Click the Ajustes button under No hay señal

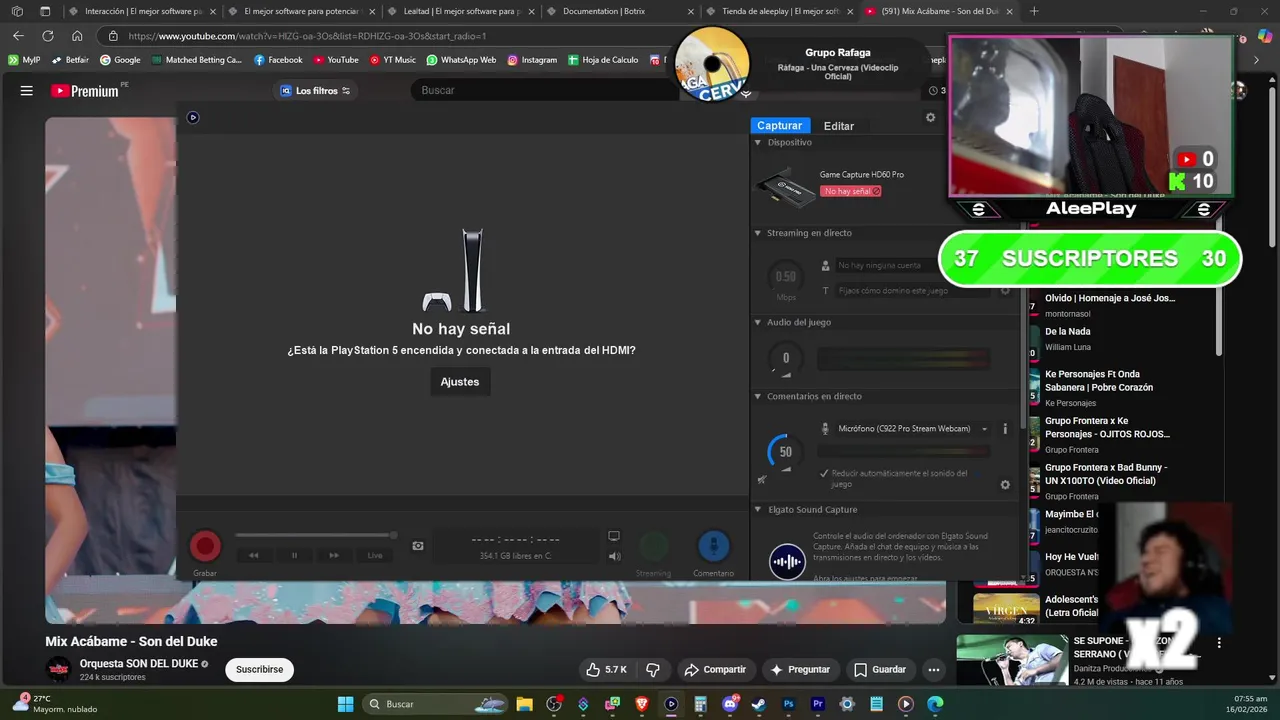click(460, 382)
